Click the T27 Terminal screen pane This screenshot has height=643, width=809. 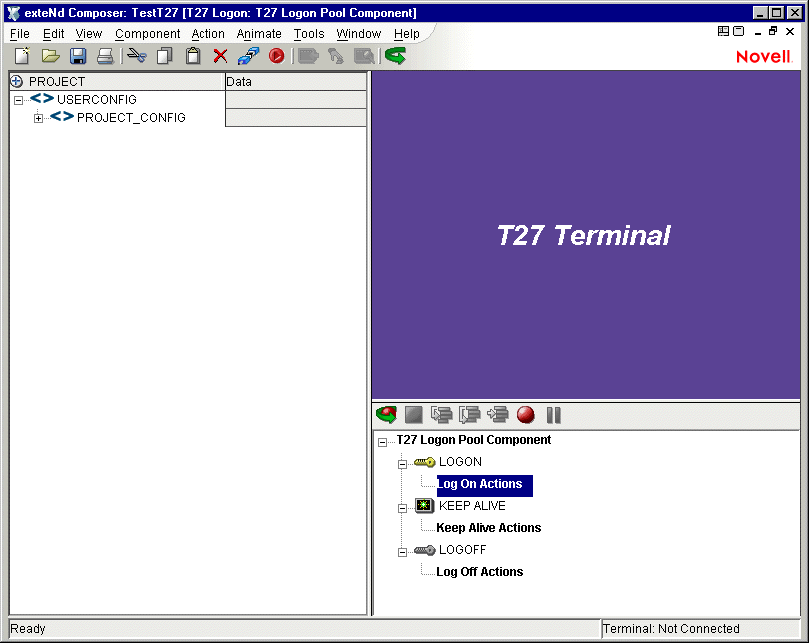click(586, 235)
